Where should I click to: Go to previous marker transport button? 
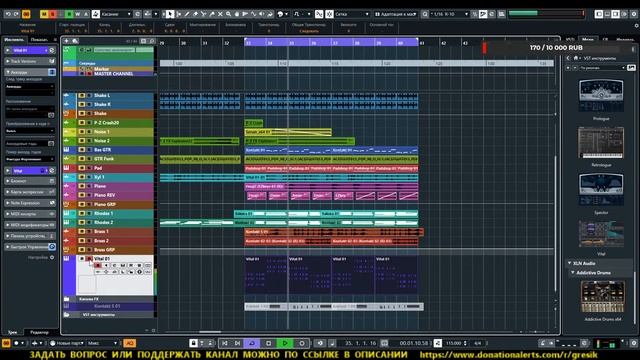pyautogui.click(x=224, y=343)
